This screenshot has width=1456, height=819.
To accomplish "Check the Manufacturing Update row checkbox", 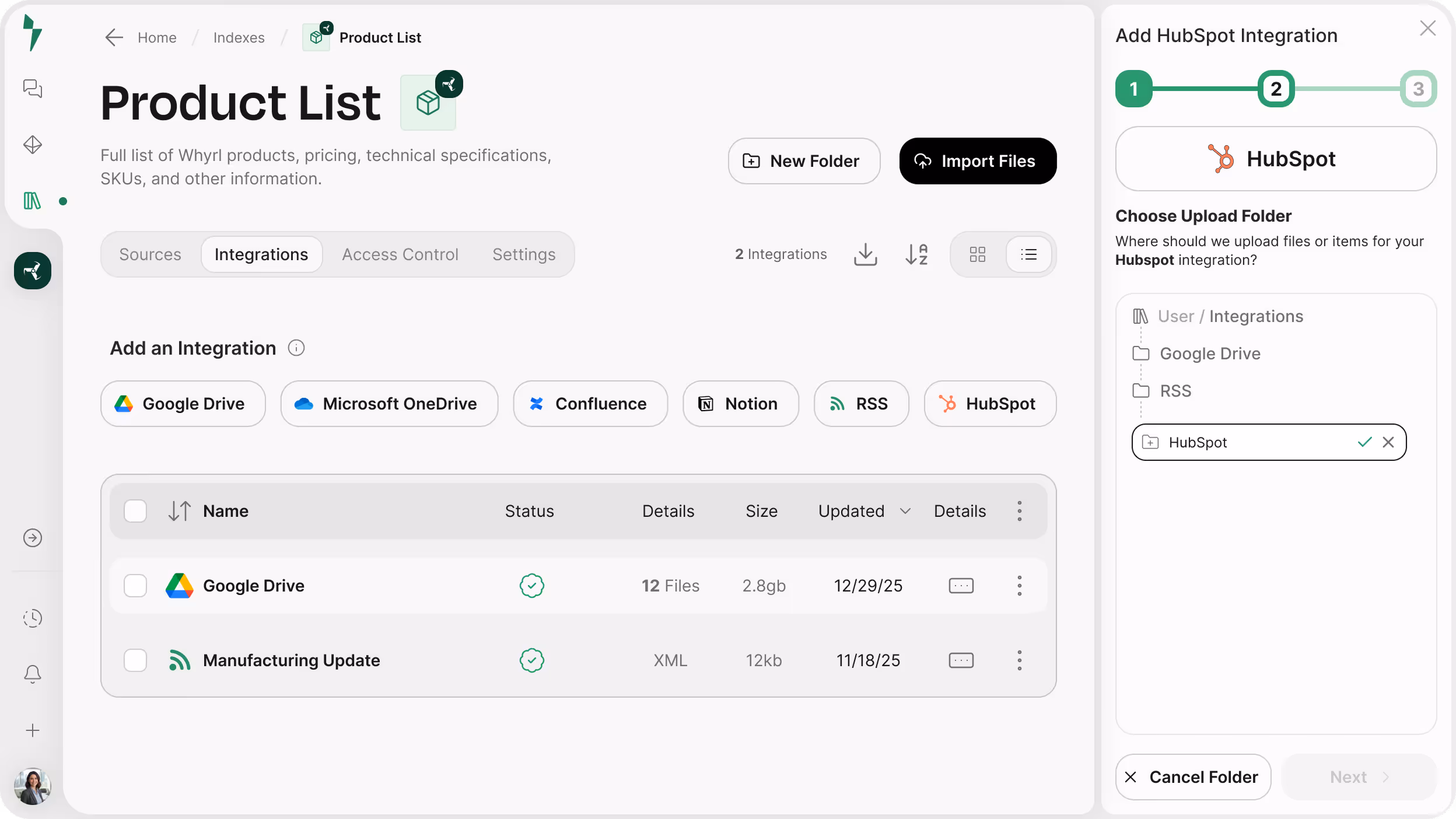I will [135, 660].
